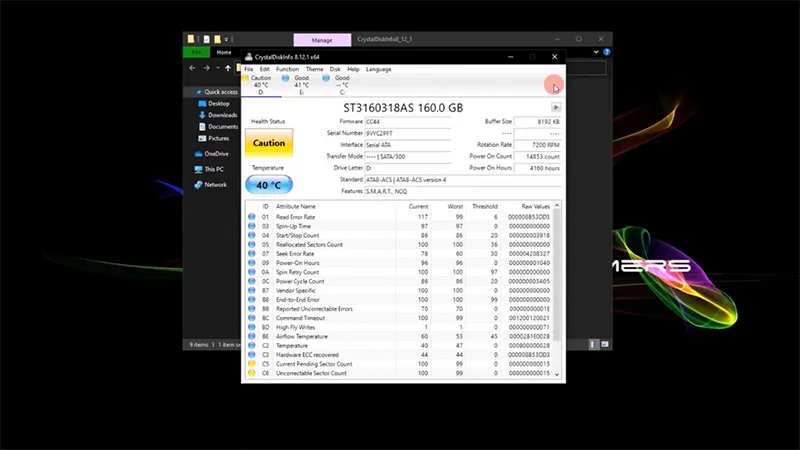Select This PC in the navigation pane
800x450 pixels.
point(214,169)
